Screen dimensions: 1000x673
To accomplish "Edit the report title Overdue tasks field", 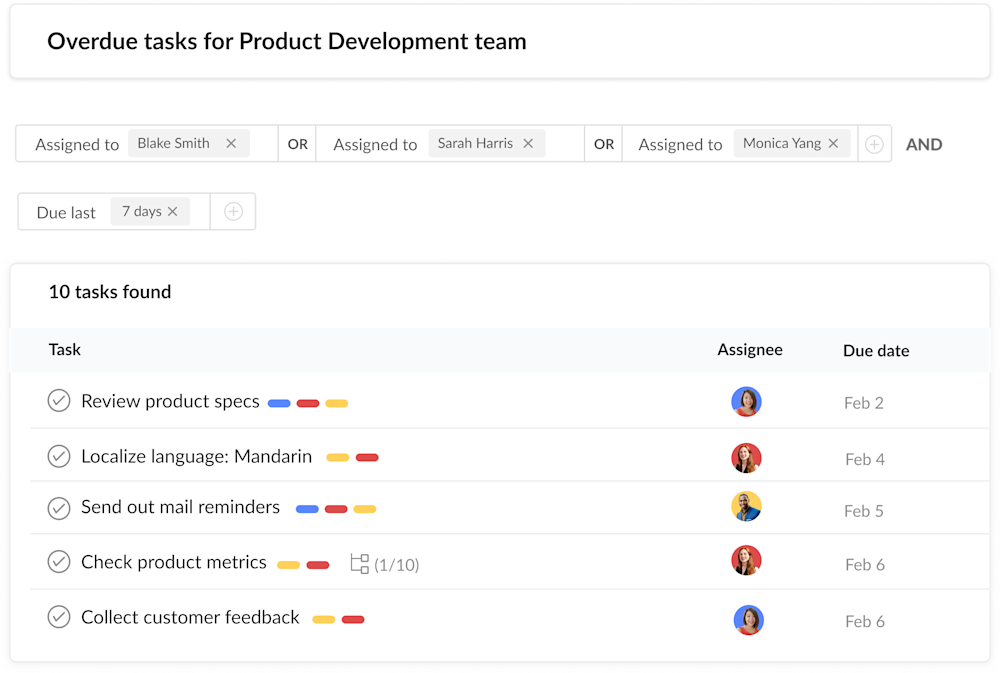I will coord(287,41).
